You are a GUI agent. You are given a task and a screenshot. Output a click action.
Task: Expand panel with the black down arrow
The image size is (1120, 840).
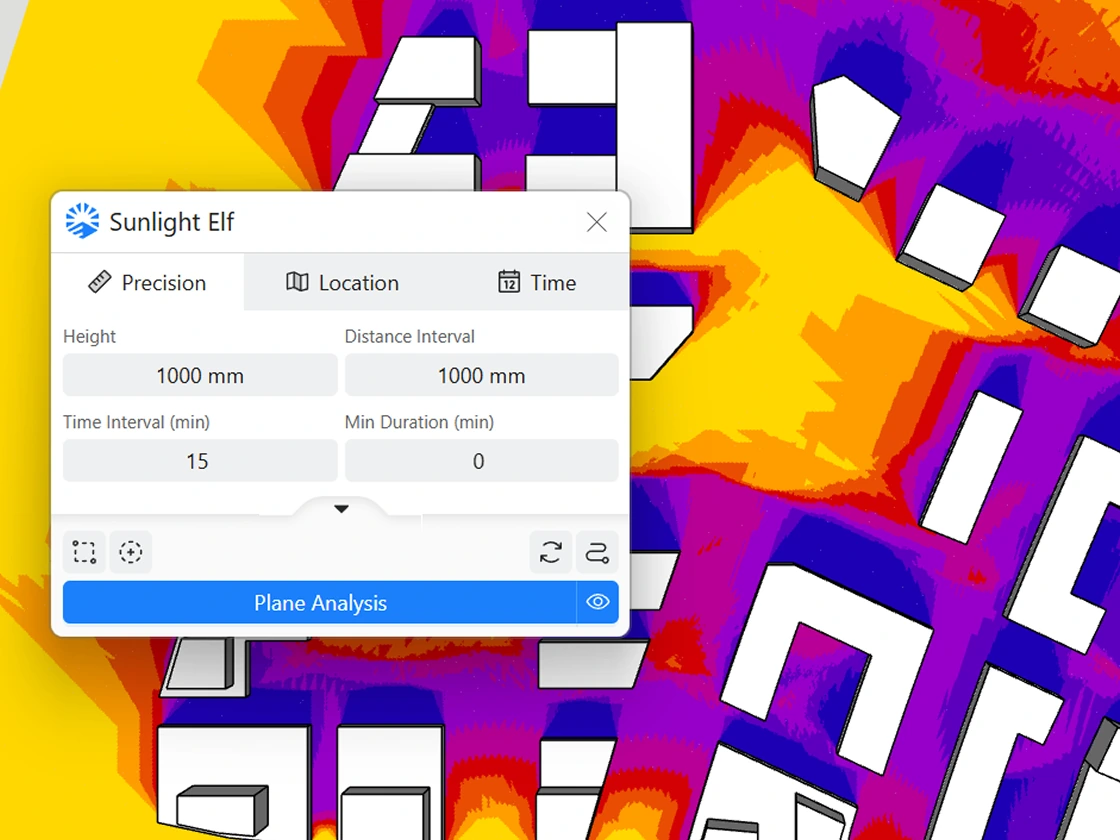click(341, 509)
